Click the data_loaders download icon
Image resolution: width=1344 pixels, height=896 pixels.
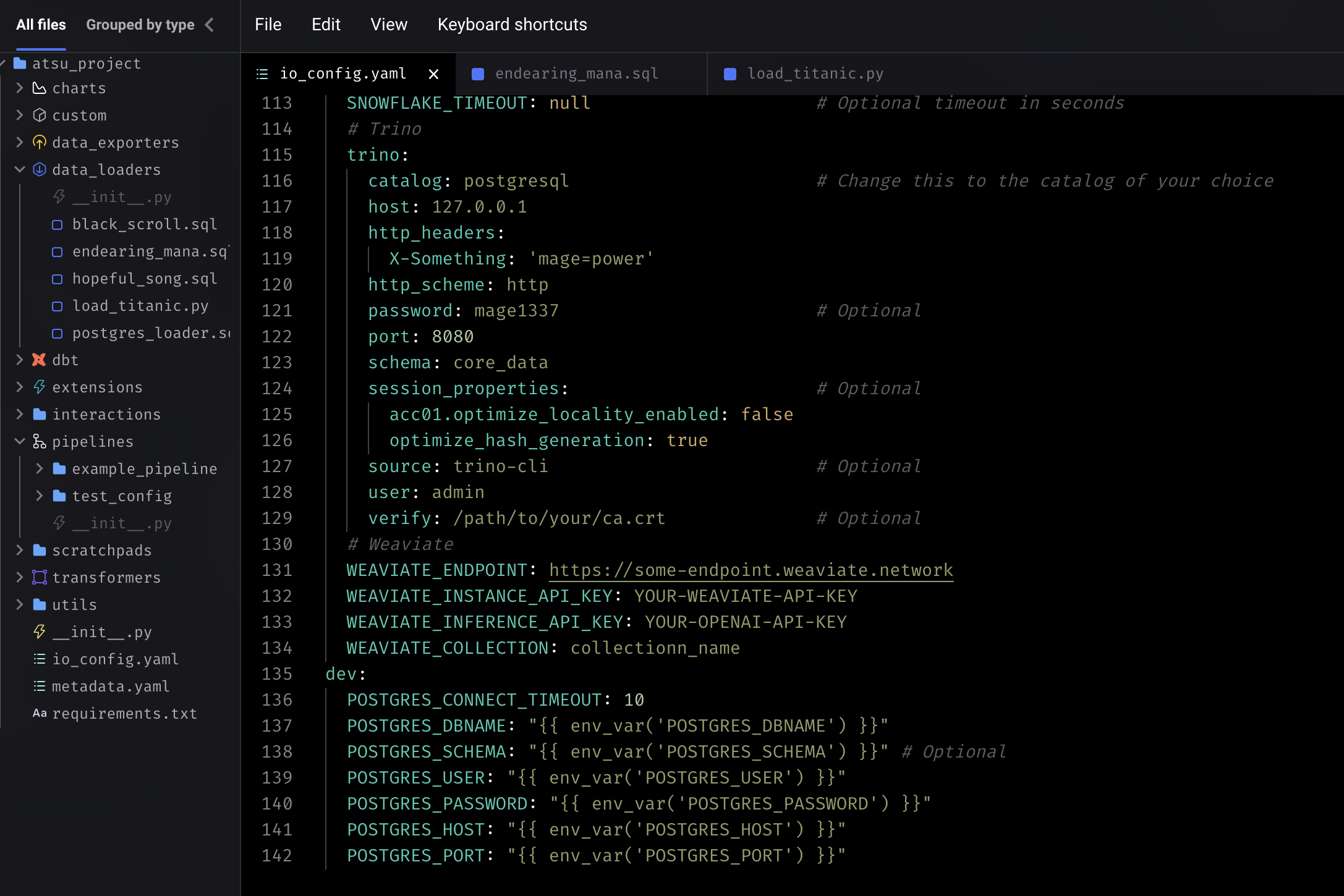pos(40,170)
